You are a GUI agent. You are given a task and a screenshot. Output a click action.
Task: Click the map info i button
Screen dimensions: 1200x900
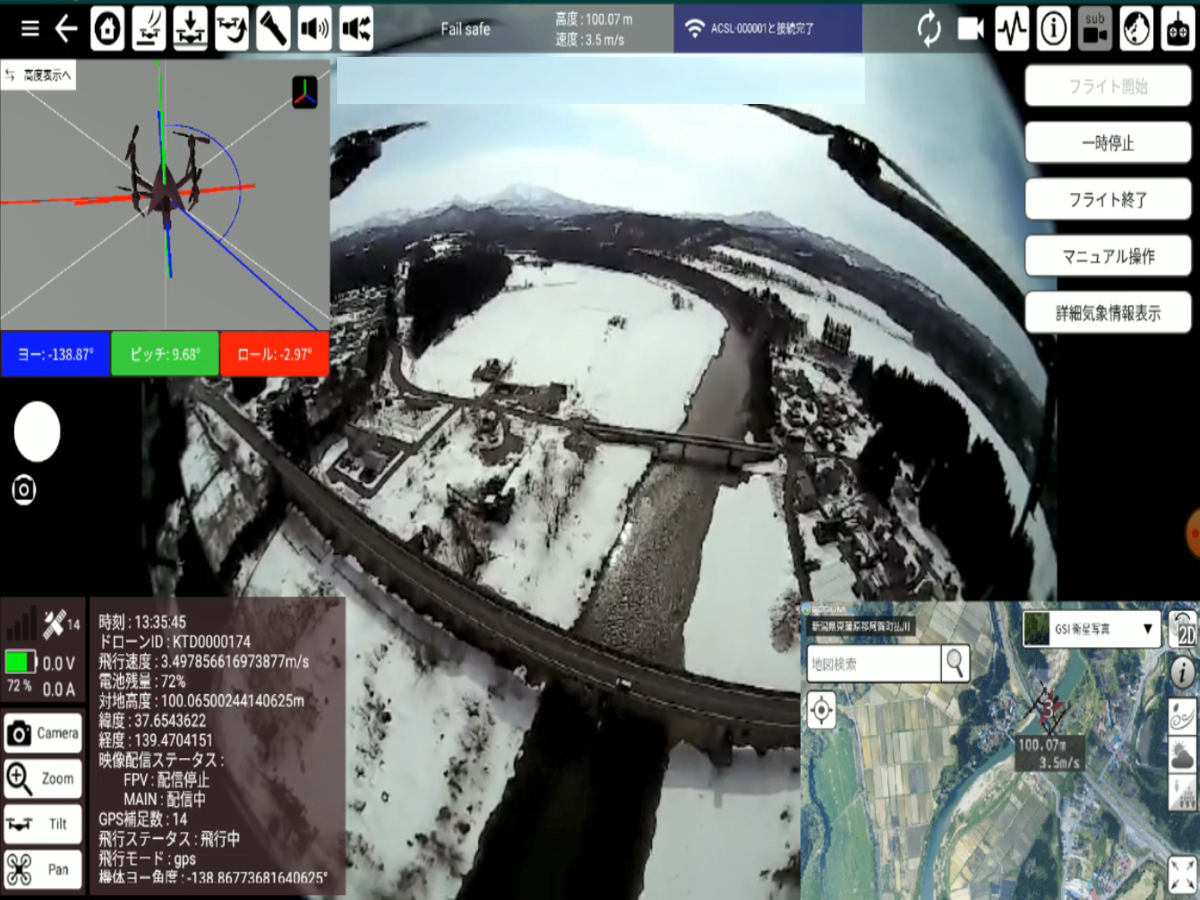pyautogui.click(x=1183, y=673)
